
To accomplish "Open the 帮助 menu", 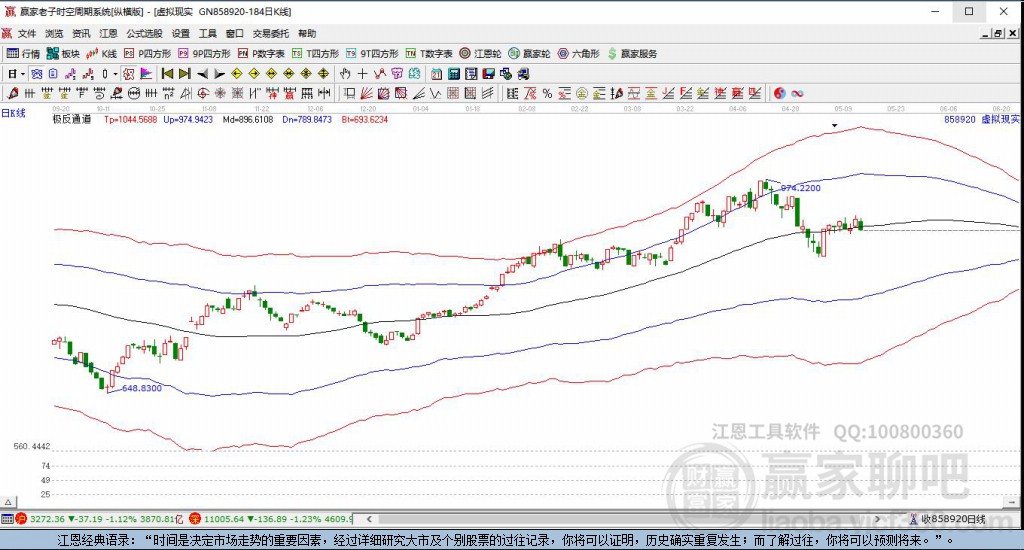I will coord(307,33).
